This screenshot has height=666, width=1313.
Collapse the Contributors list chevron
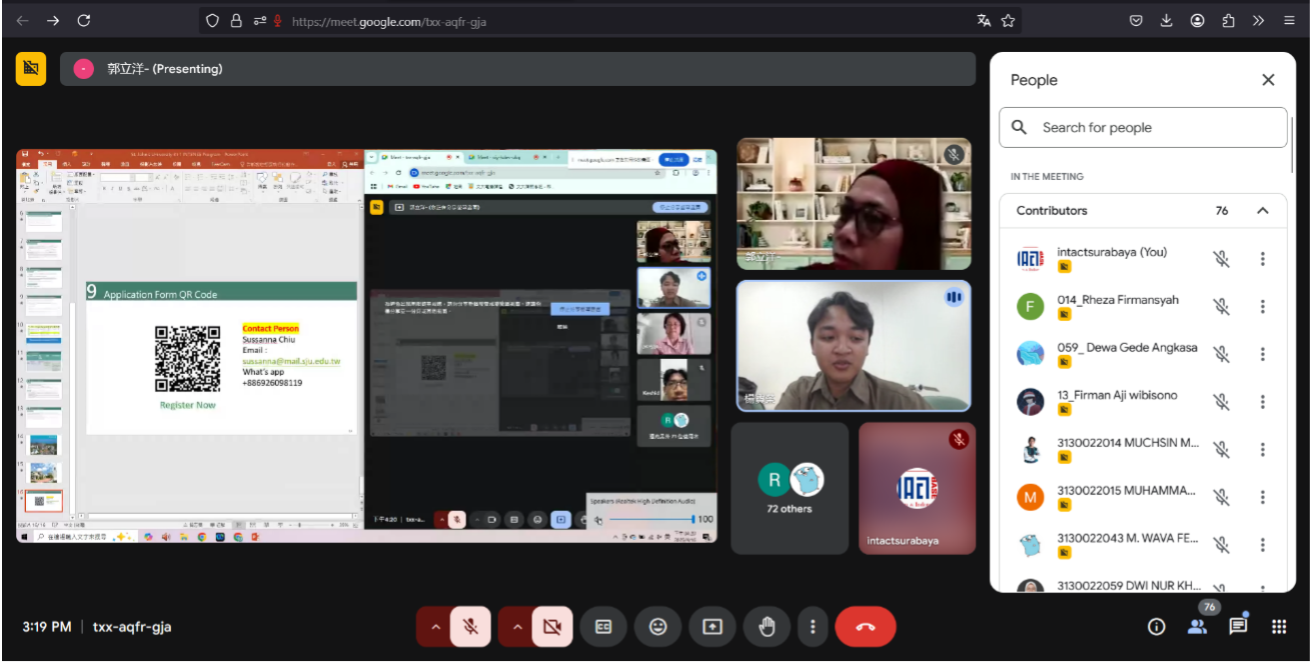tap(1262, 211)
